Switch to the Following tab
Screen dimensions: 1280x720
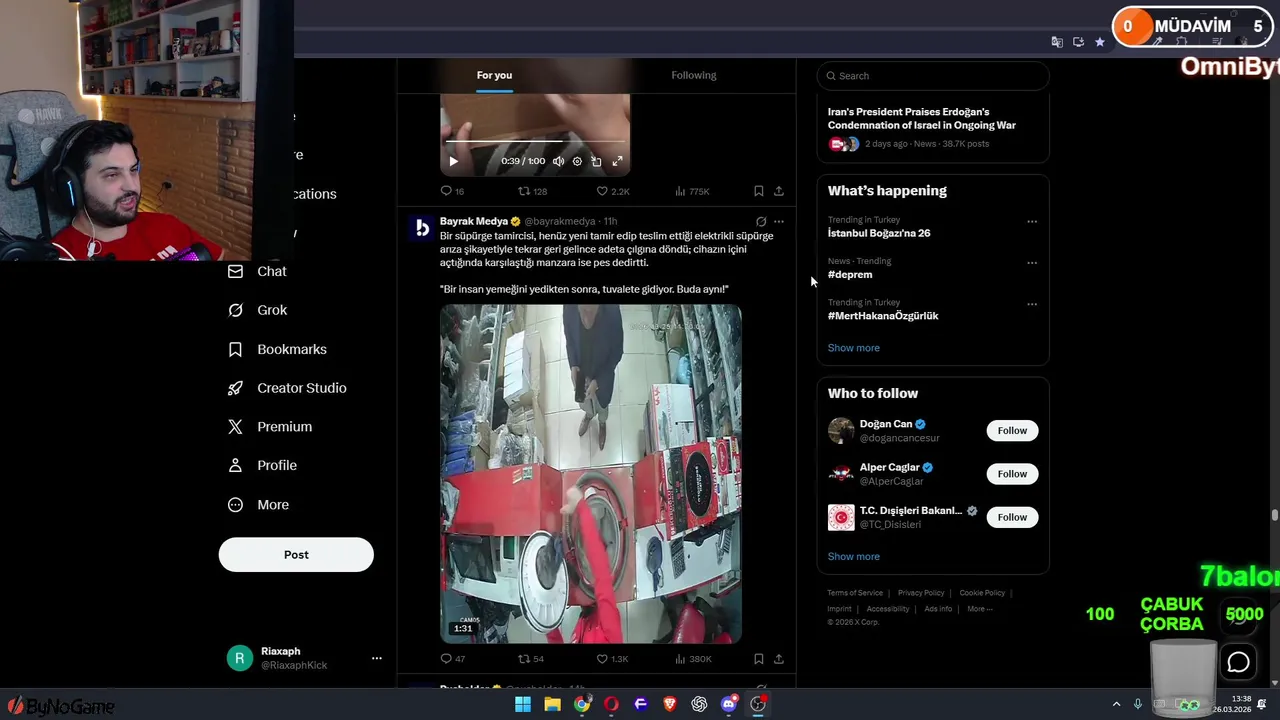694,75
